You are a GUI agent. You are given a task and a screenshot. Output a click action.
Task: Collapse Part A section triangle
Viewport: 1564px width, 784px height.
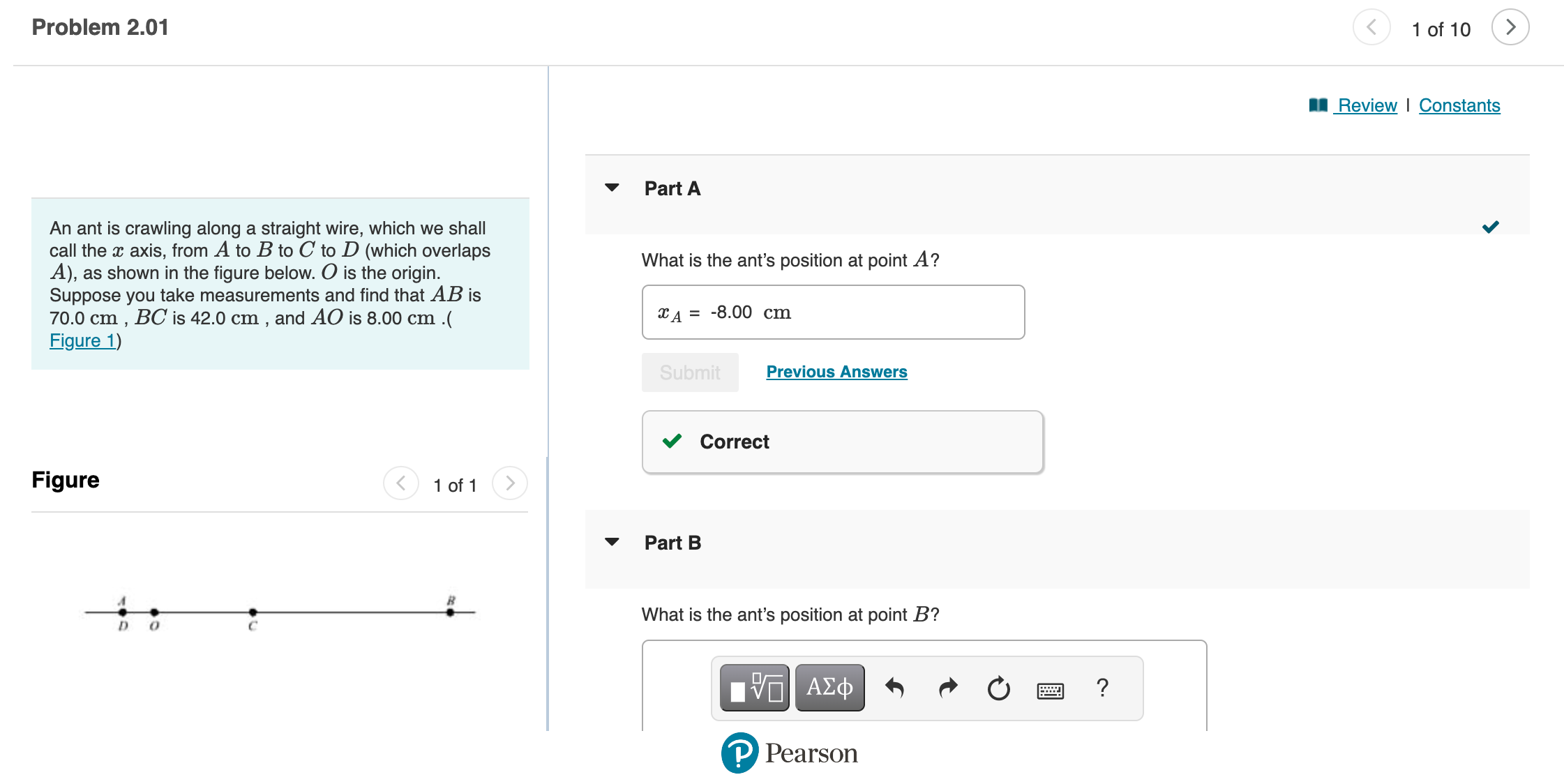(612, 188)
